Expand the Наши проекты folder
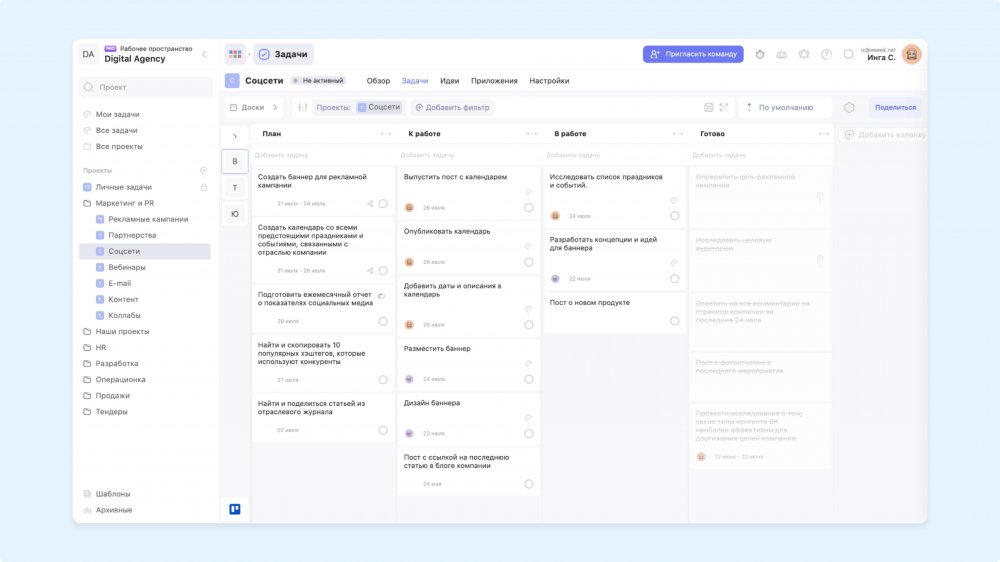The height and width of the screenshot is (562, 1000). pos(116,331)
